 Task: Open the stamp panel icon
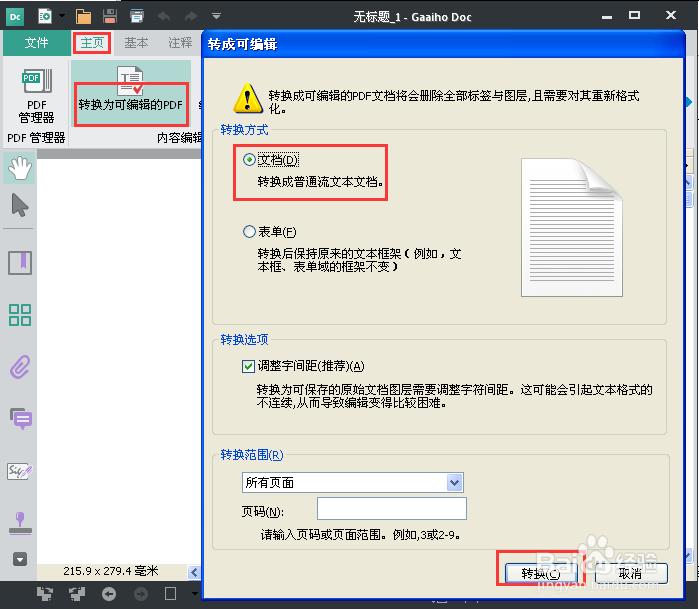point(20,523)
